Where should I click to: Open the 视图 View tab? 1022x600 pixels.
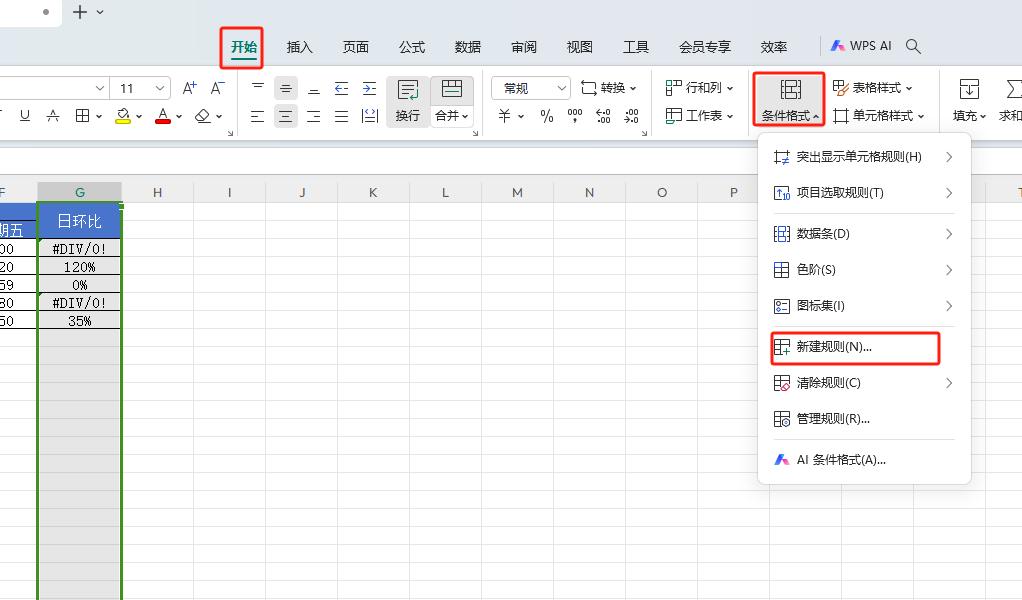tap(579, 47)
